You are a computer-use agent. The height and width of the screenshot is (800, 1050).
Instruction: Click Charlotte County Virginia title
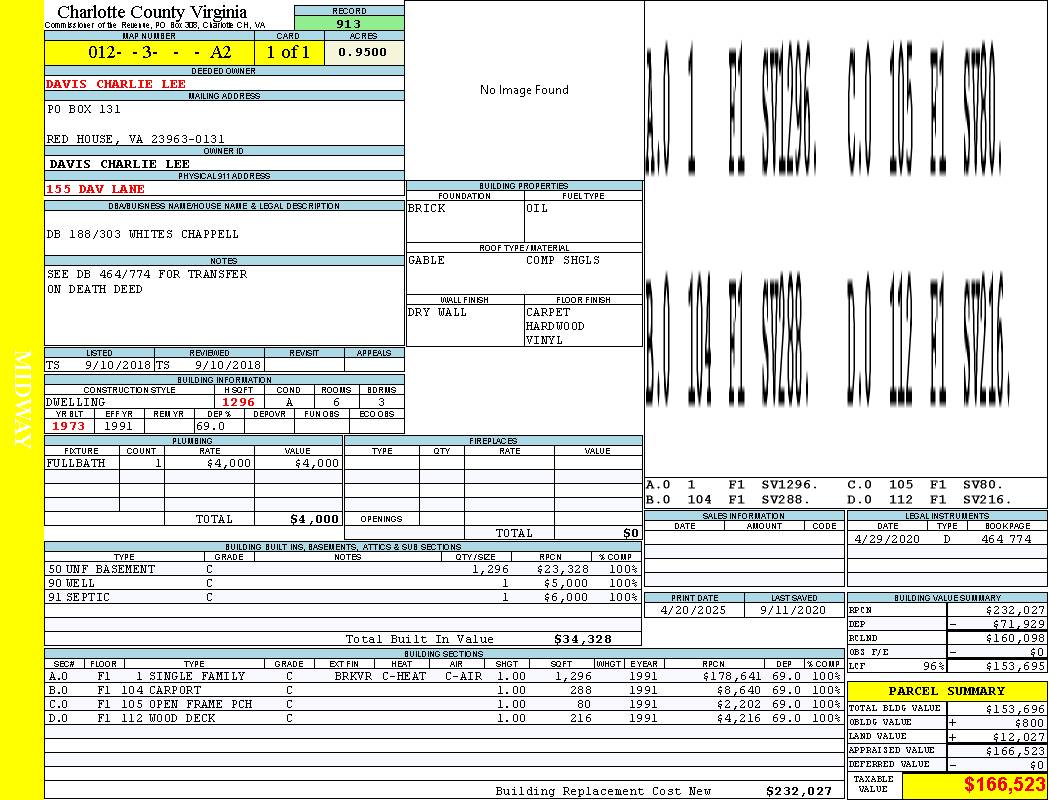152,12
